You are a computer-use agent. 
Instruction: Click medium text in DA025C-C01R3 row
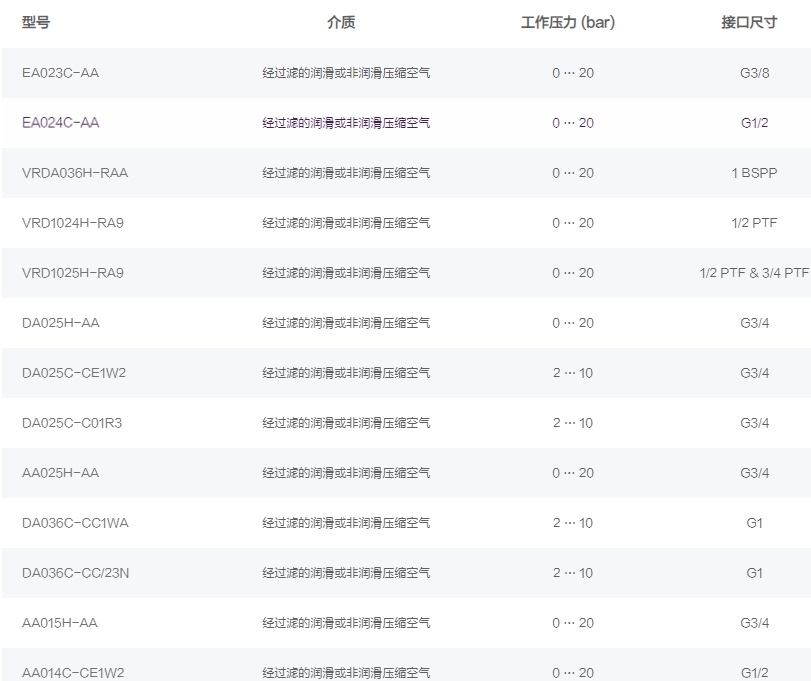click(346, 423)
